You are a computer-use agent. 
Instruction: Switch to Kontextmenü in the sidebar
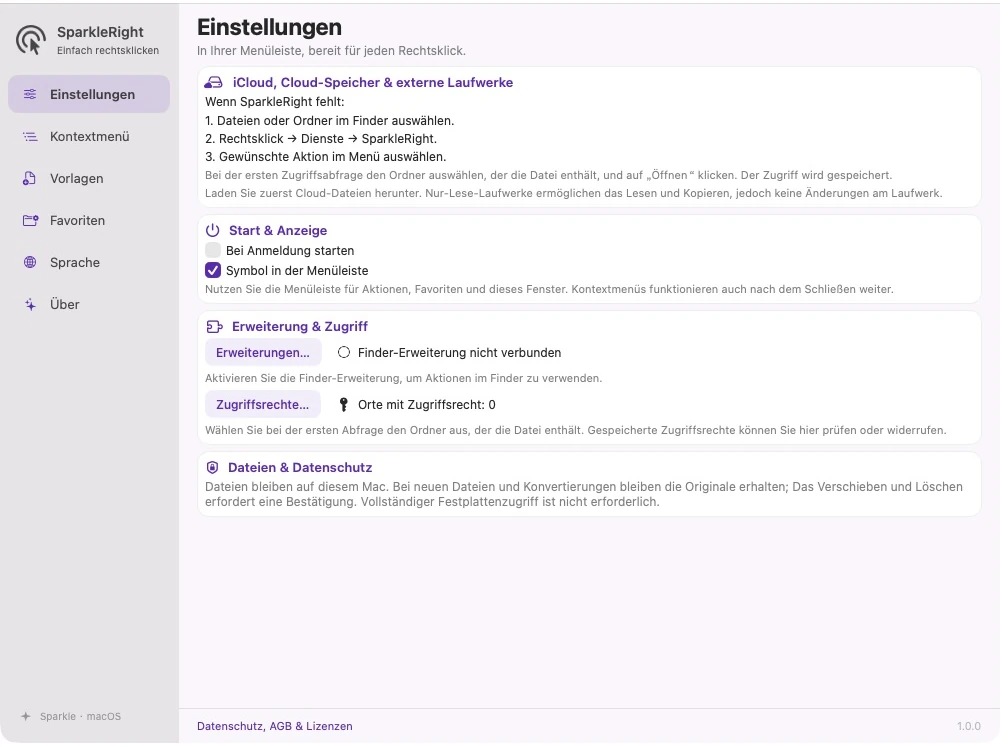click(89, 136)
